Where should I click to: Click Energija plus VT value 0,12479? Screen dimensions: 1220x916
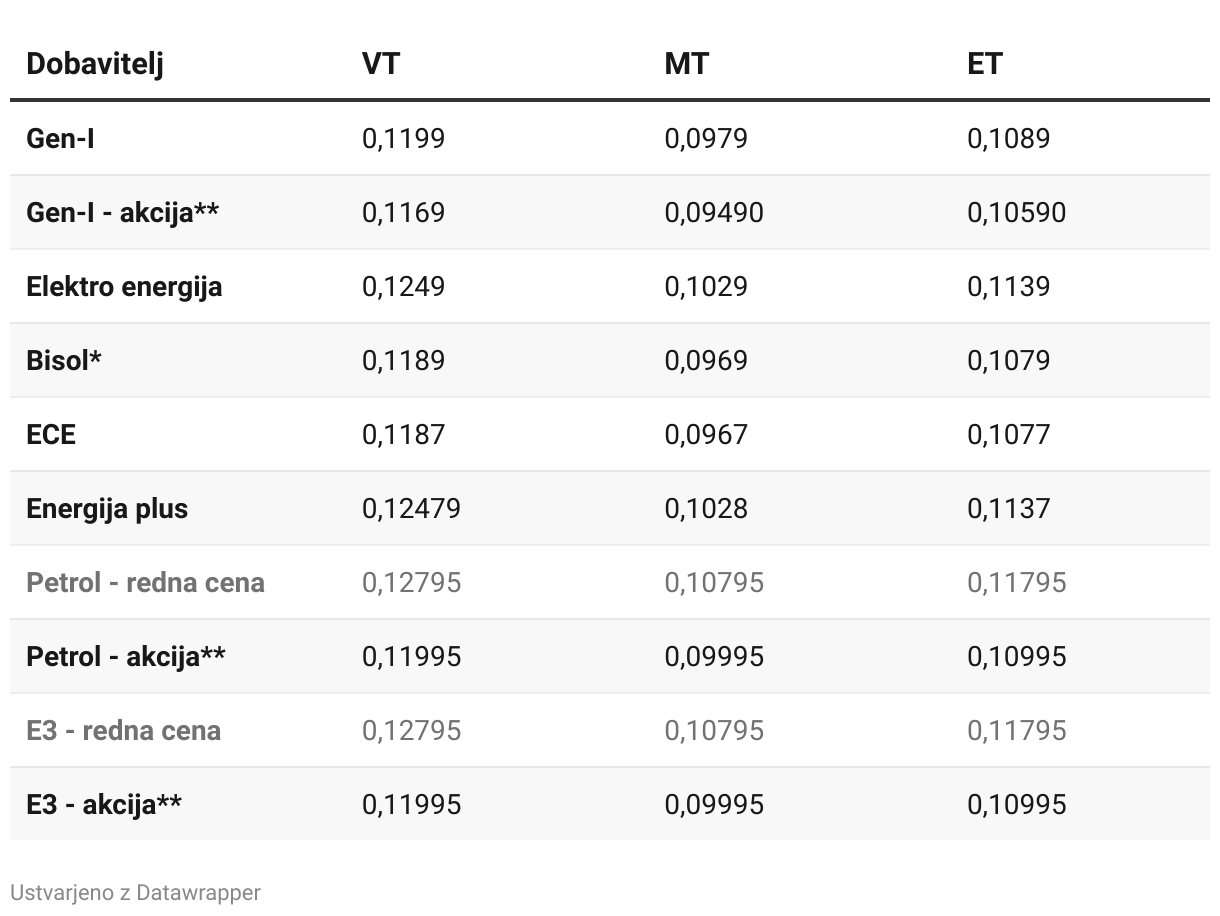click(x=411, y=508)
